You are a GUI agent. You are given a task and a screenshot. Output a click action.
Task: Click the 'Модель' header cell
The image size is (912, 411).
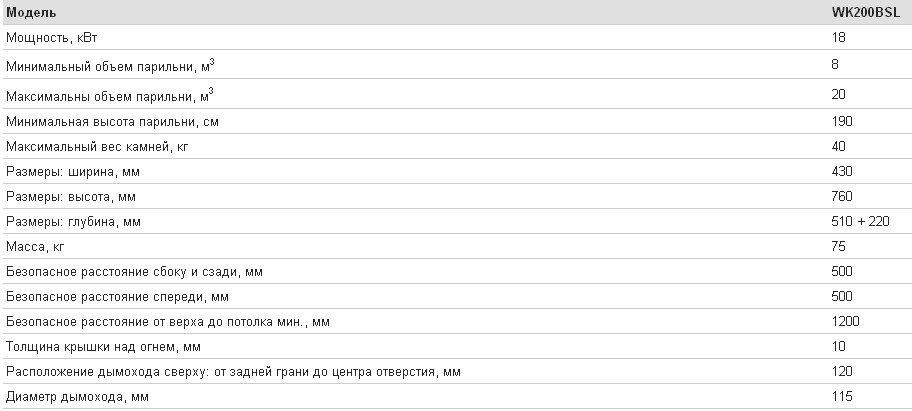pyautogui.click(x=31, y=12)
